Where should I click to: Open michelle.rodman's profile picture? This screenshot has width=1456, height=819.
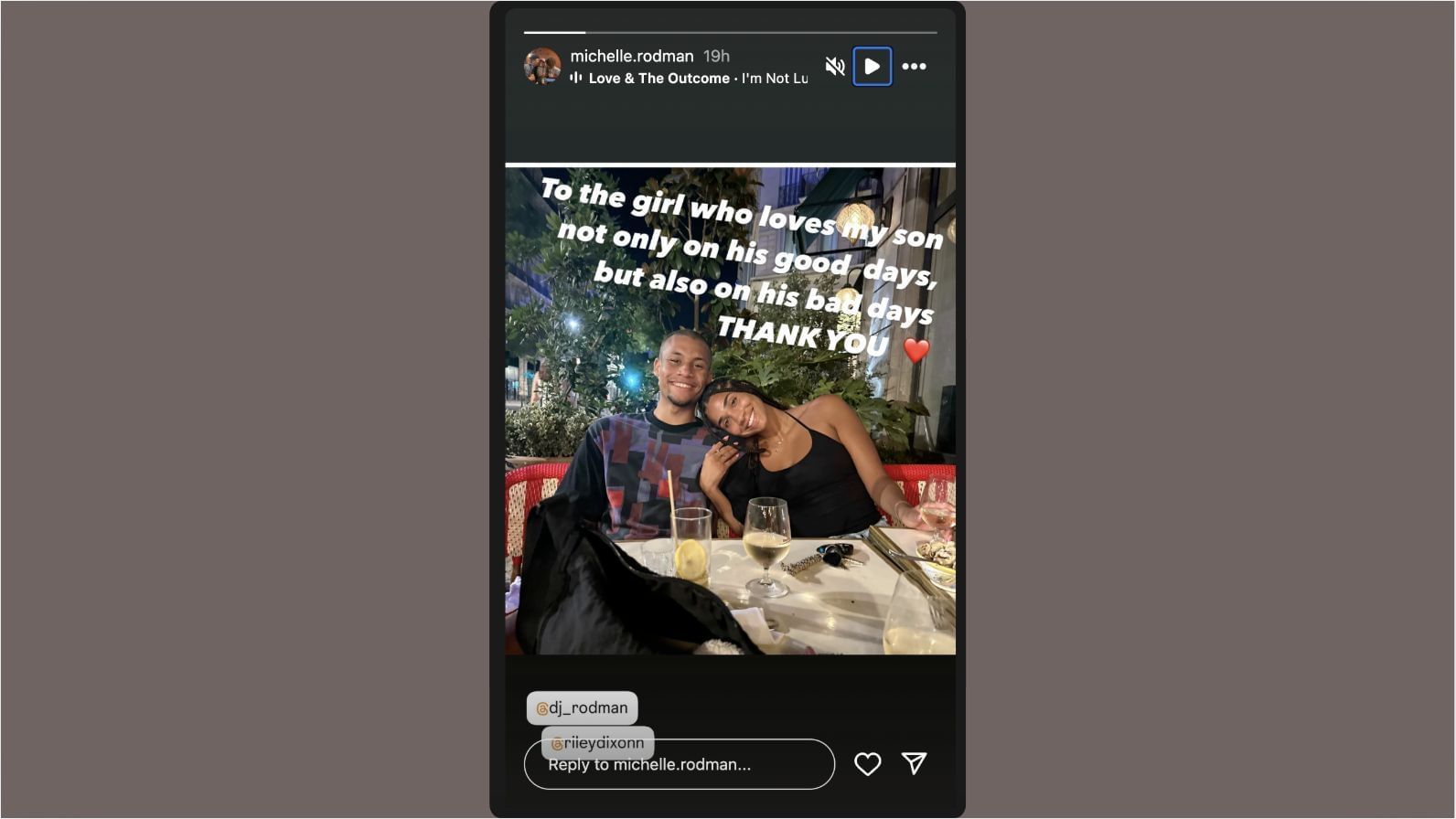(542, 67)
